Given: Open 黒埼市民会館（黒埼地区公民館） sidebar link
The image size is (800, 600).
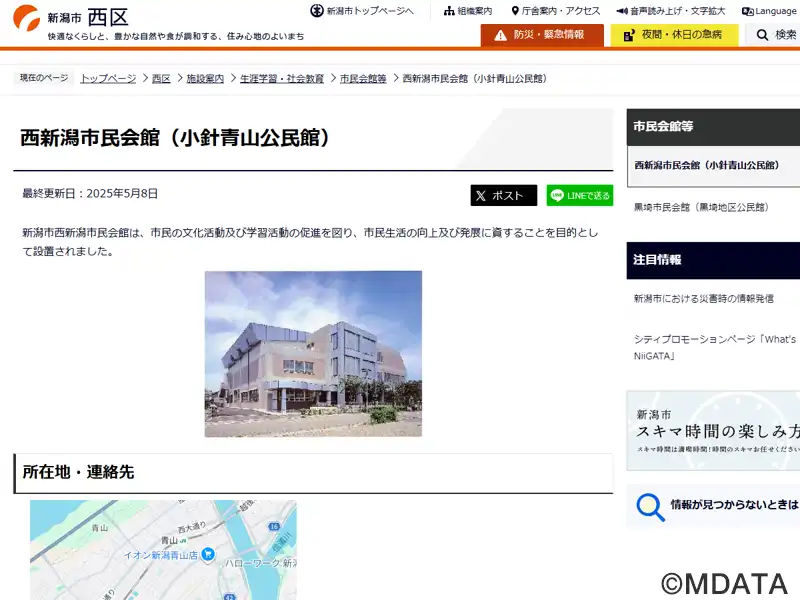Looking at the screenshot, I should (x=701, y=207).
